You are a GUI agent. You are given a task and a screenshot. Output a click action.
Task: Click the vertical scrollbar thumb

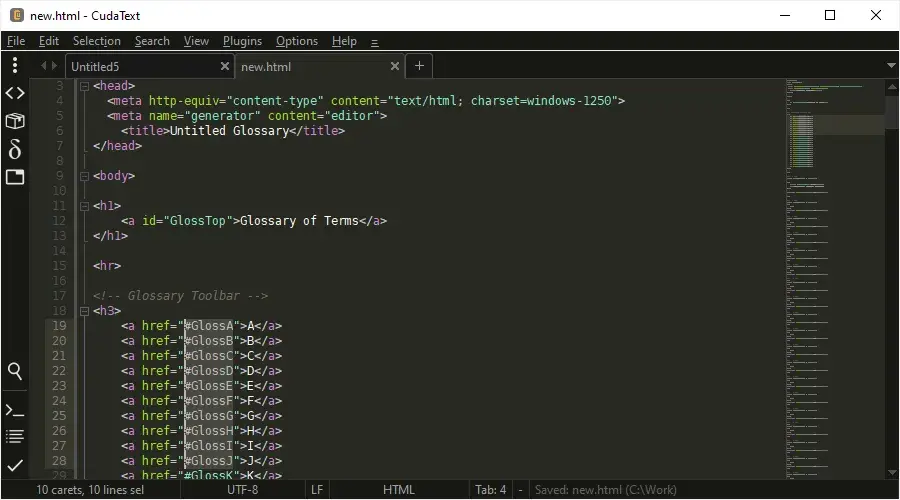[892, 111]
